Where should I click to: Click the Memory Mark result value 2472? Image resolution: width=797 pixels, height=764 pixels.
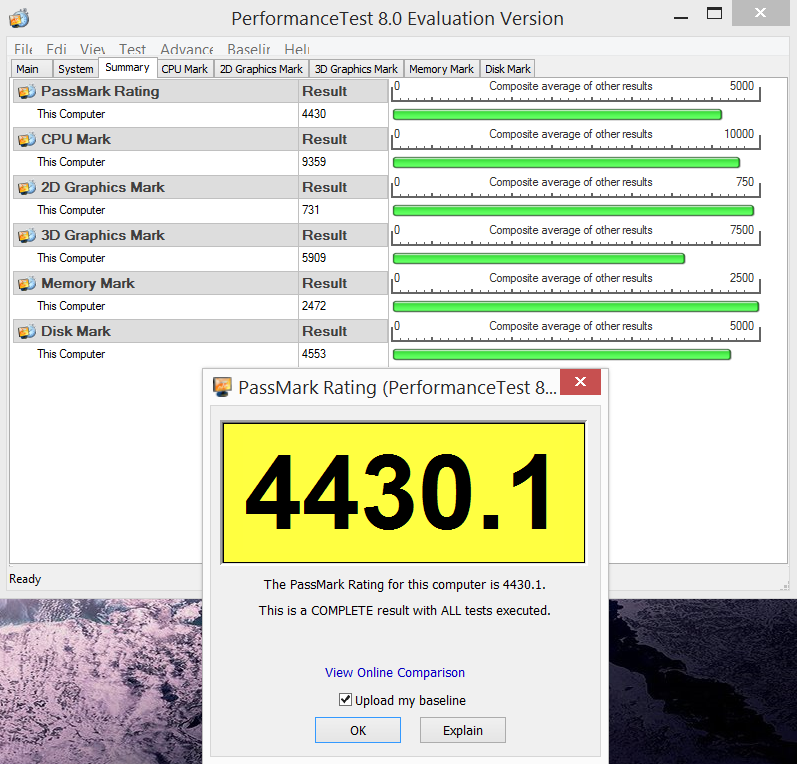click(x=314, y=305)
